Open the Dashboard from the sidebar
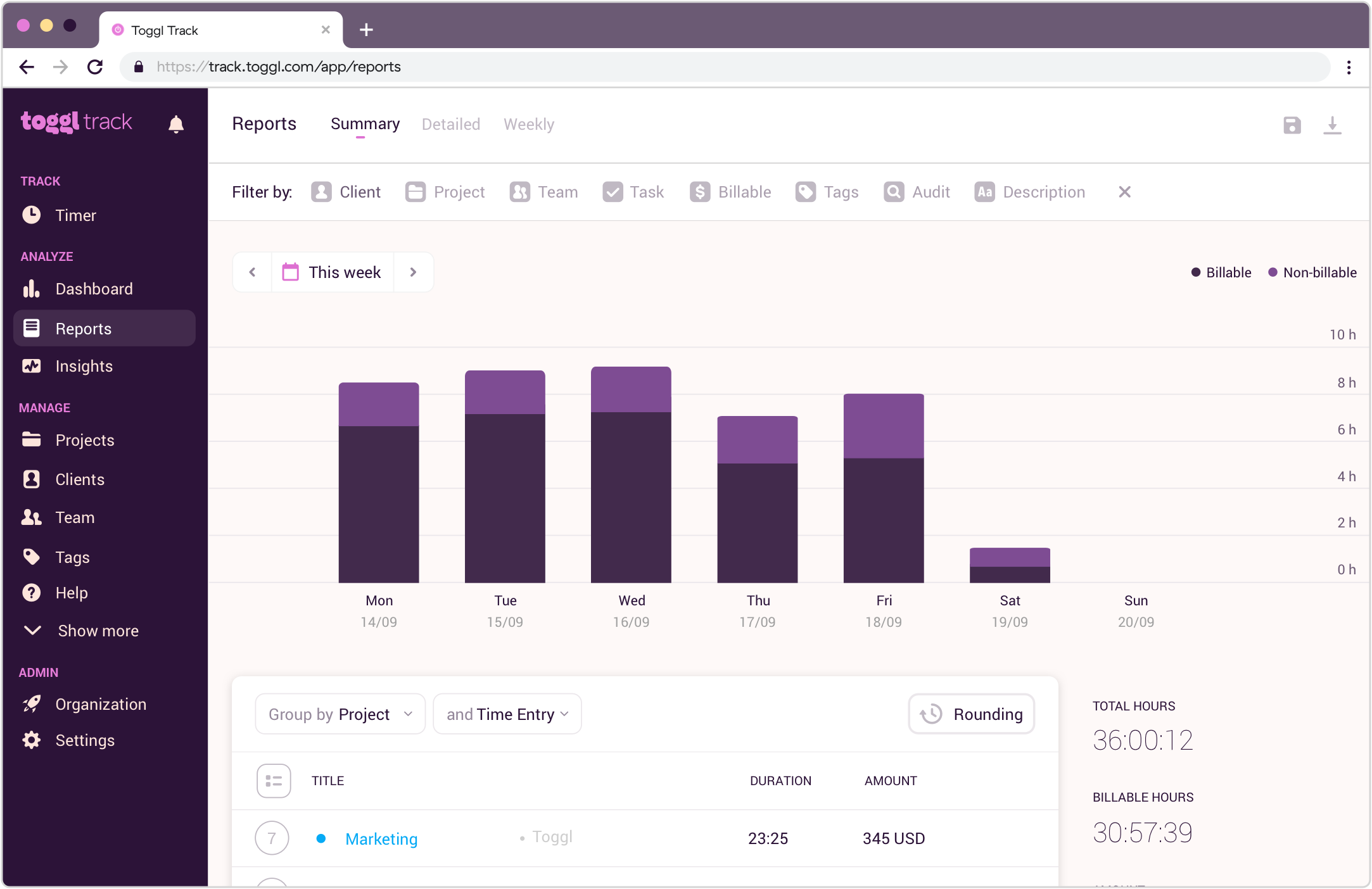 94,288
